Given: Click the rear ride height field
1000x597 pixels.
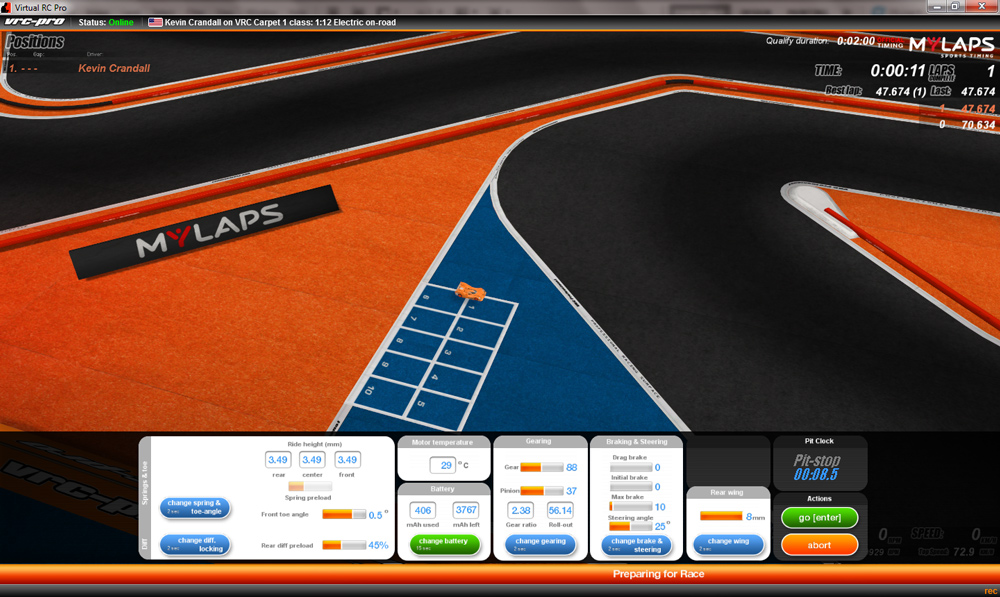Looking at the screenshot, I should coord(277,459).
